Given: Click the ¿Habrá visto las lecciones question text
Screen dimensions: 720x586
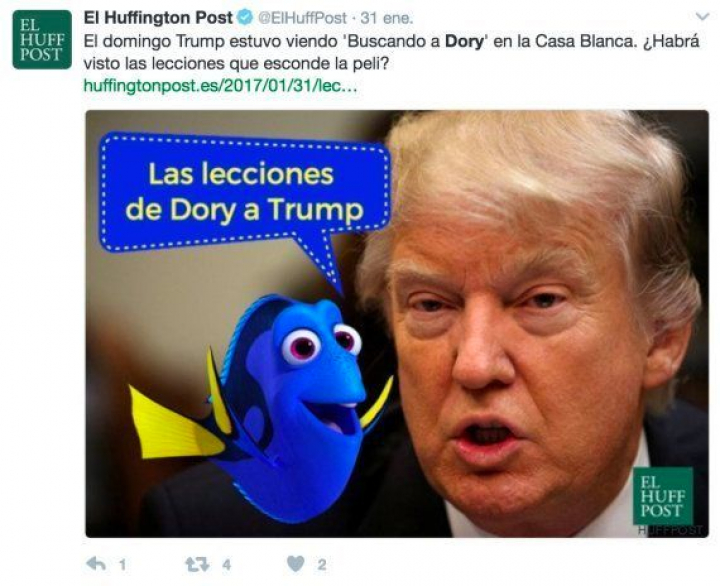Looking at the screenshot, I should click(237, 63).
